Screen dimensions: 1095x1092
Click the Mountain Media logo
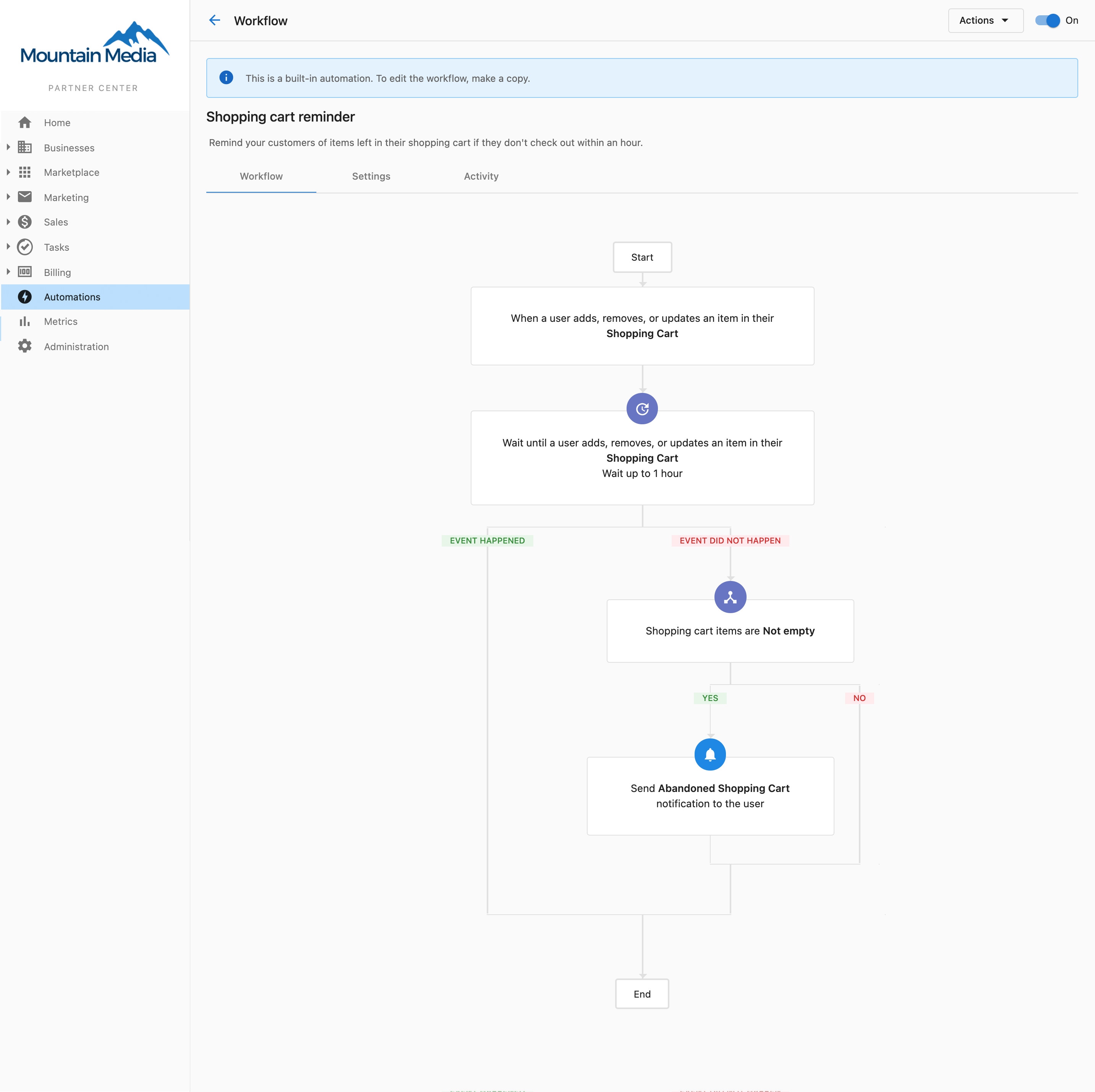coord(95,43)
